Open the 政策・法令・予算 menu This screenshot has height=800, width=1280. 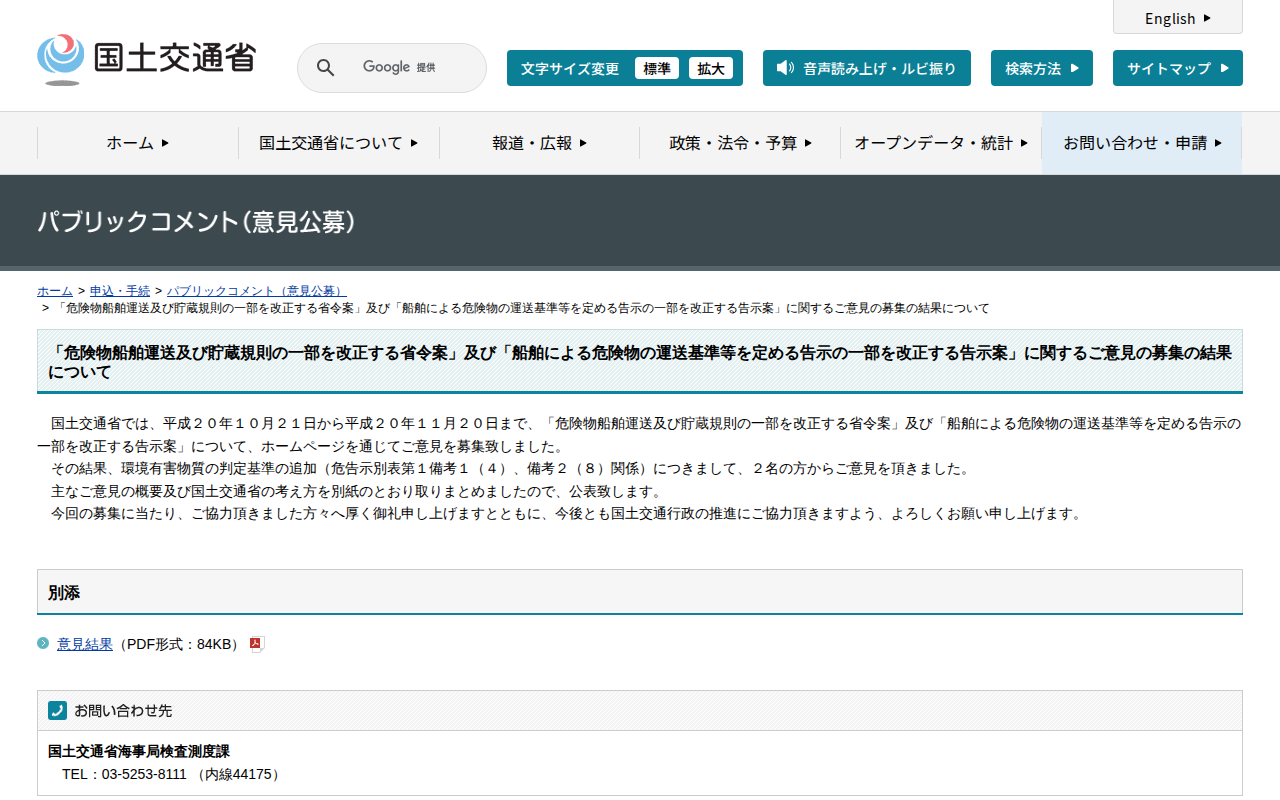pos(740,143)
